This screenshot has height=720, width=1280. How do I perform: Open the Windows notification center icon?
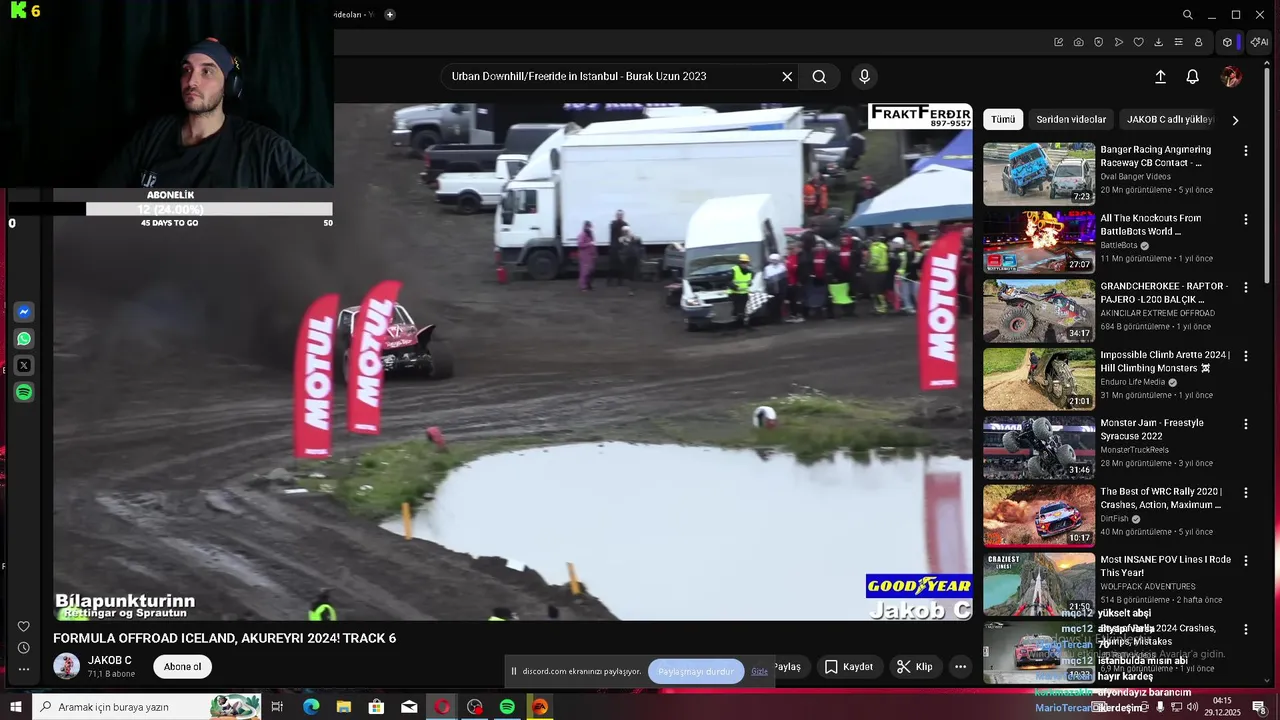click(x=1258, y=707)
